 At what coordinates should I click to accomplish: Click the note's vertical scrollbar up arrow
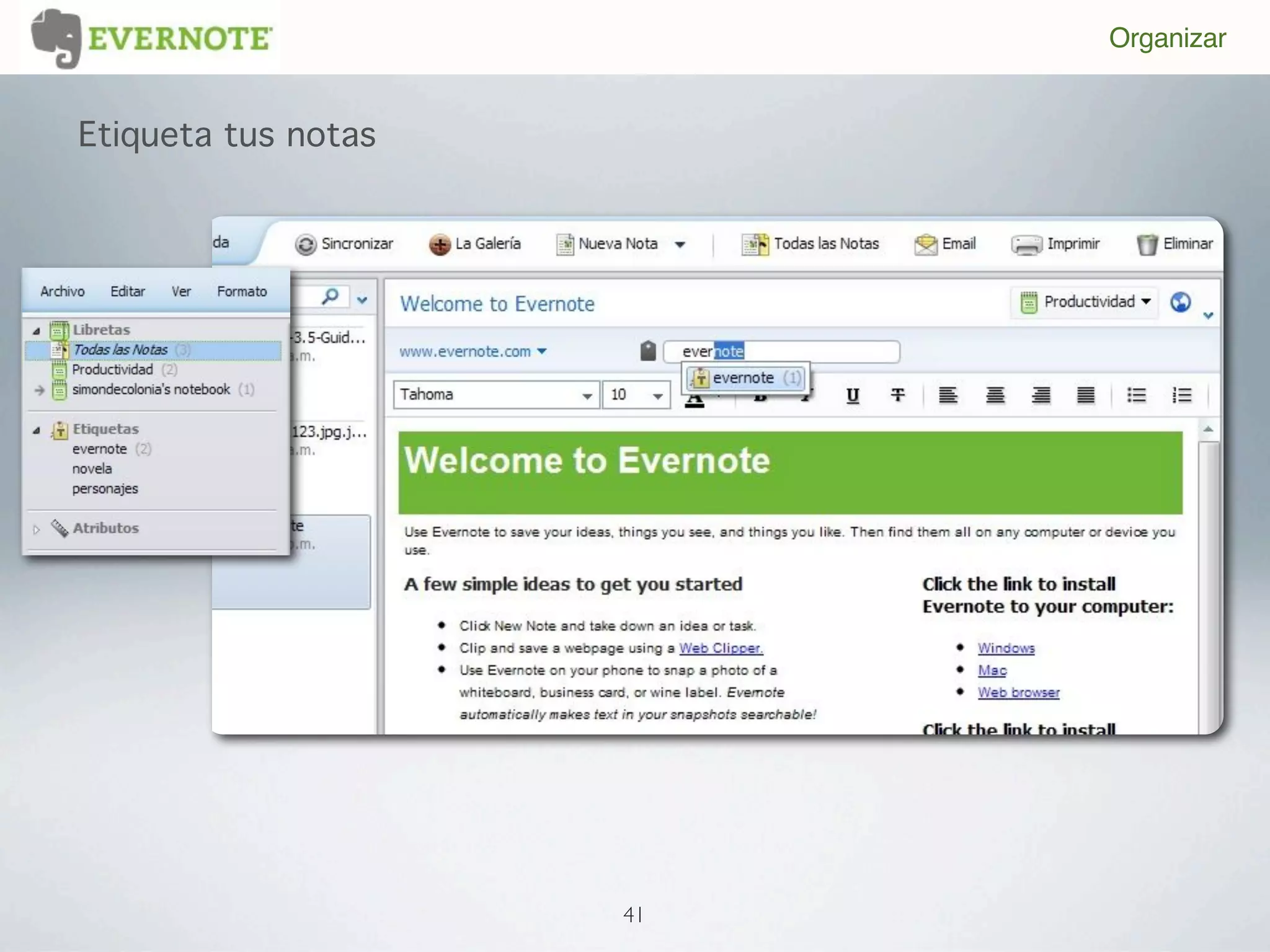click(1208, 429)
